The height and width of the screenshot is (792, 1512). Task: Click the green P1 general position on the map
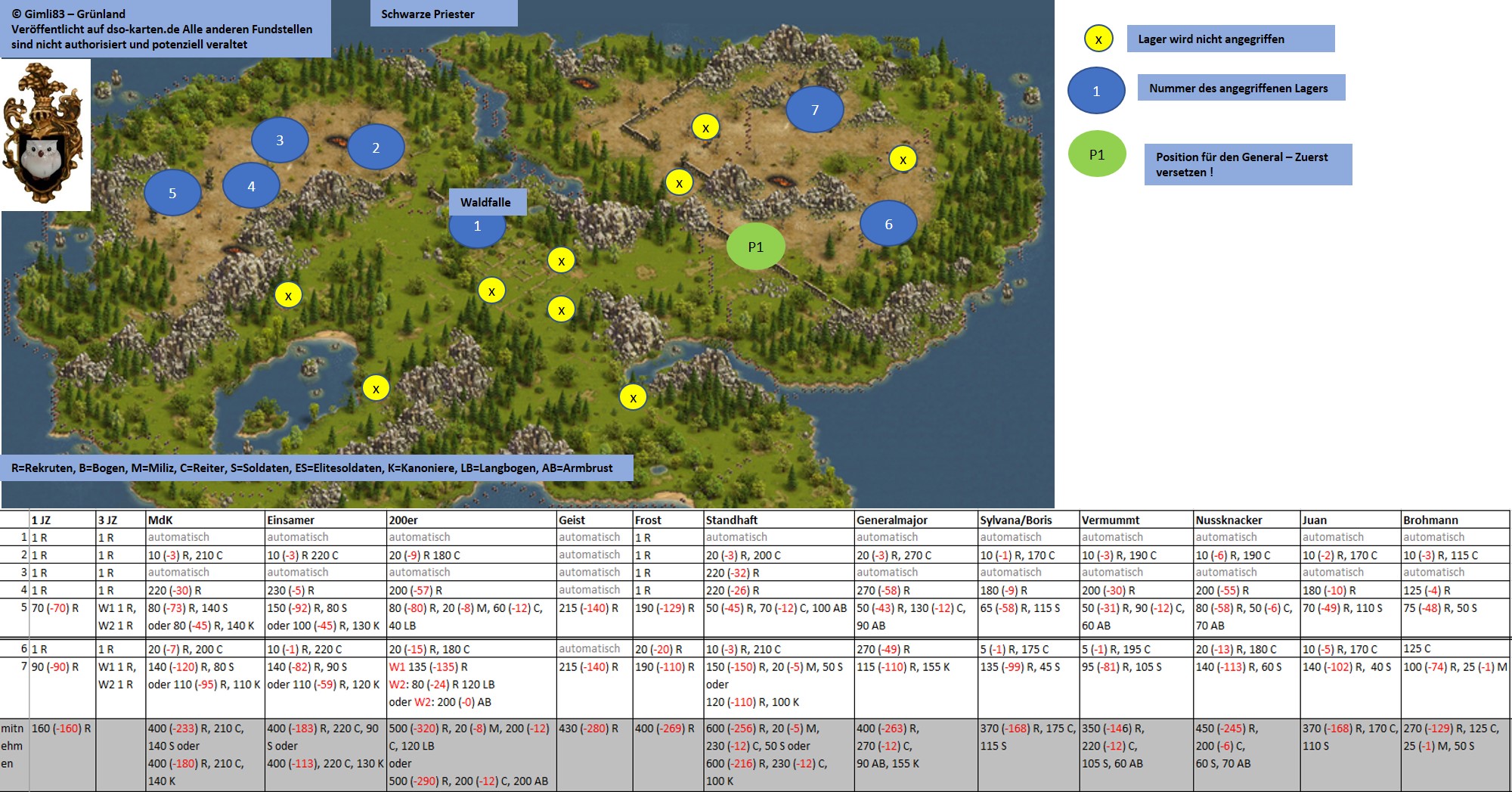point(755,247)
